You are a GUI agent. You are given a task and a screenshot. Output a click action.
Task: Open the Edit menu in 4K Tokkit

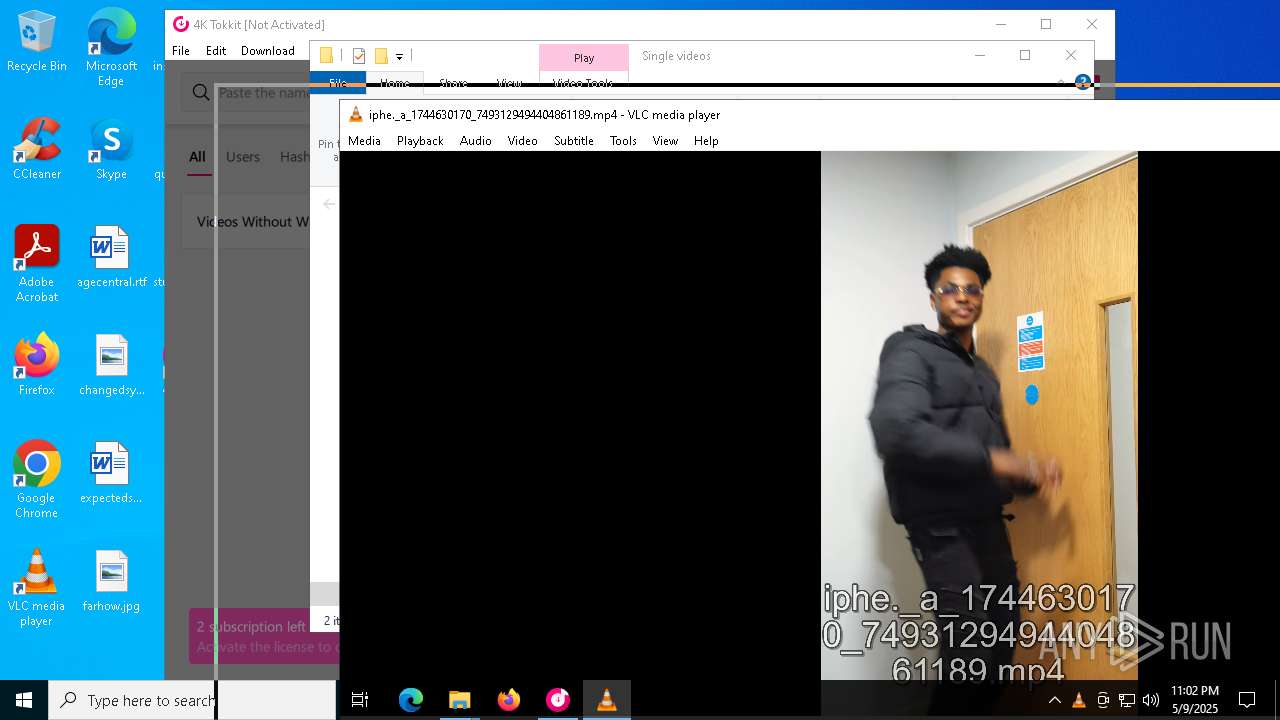(216, 51)
